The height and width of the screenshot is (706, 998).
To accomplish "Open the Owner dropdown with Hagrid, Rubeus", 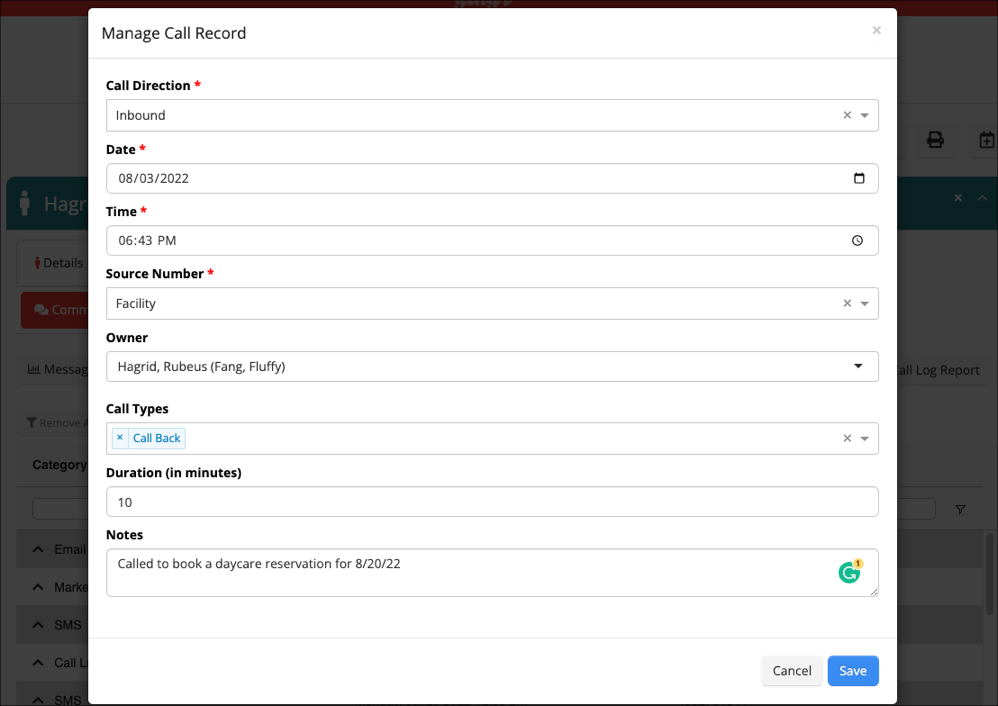I will click(x=492, y=367).
